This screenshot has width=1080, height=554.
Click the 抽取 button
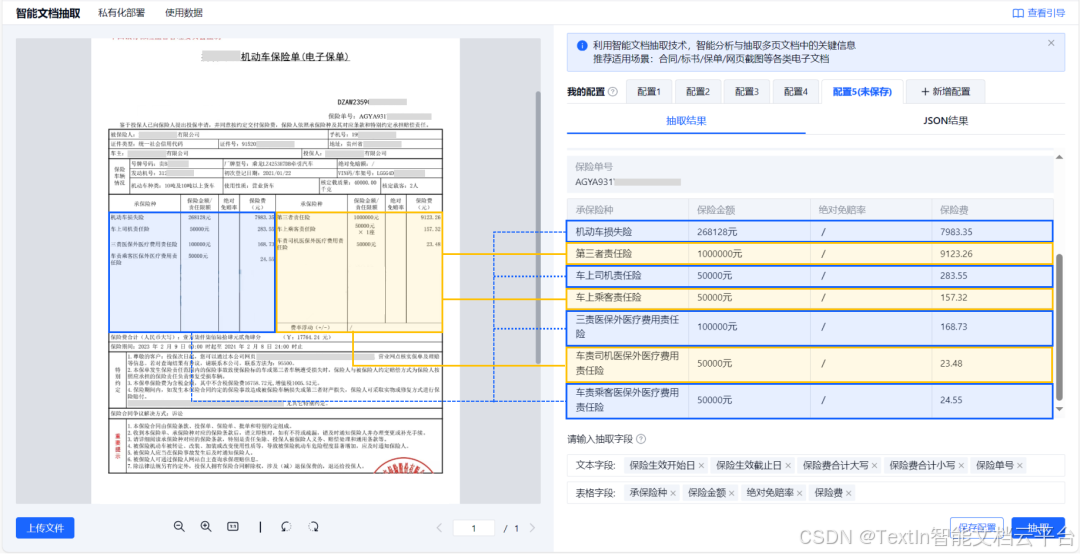pos(1038,528)
